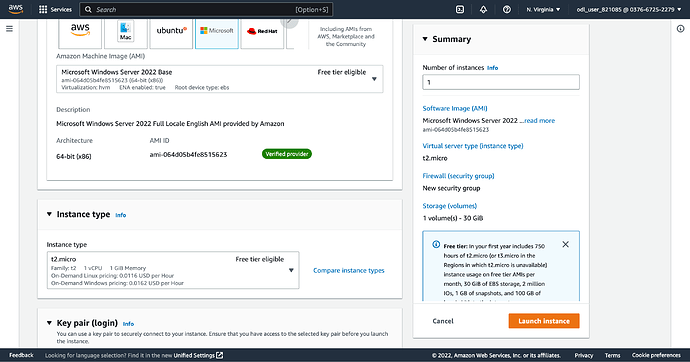
Task: Select the '1 volume(s) - 30 GiB' summary text
Action: [x=453, y=218]
